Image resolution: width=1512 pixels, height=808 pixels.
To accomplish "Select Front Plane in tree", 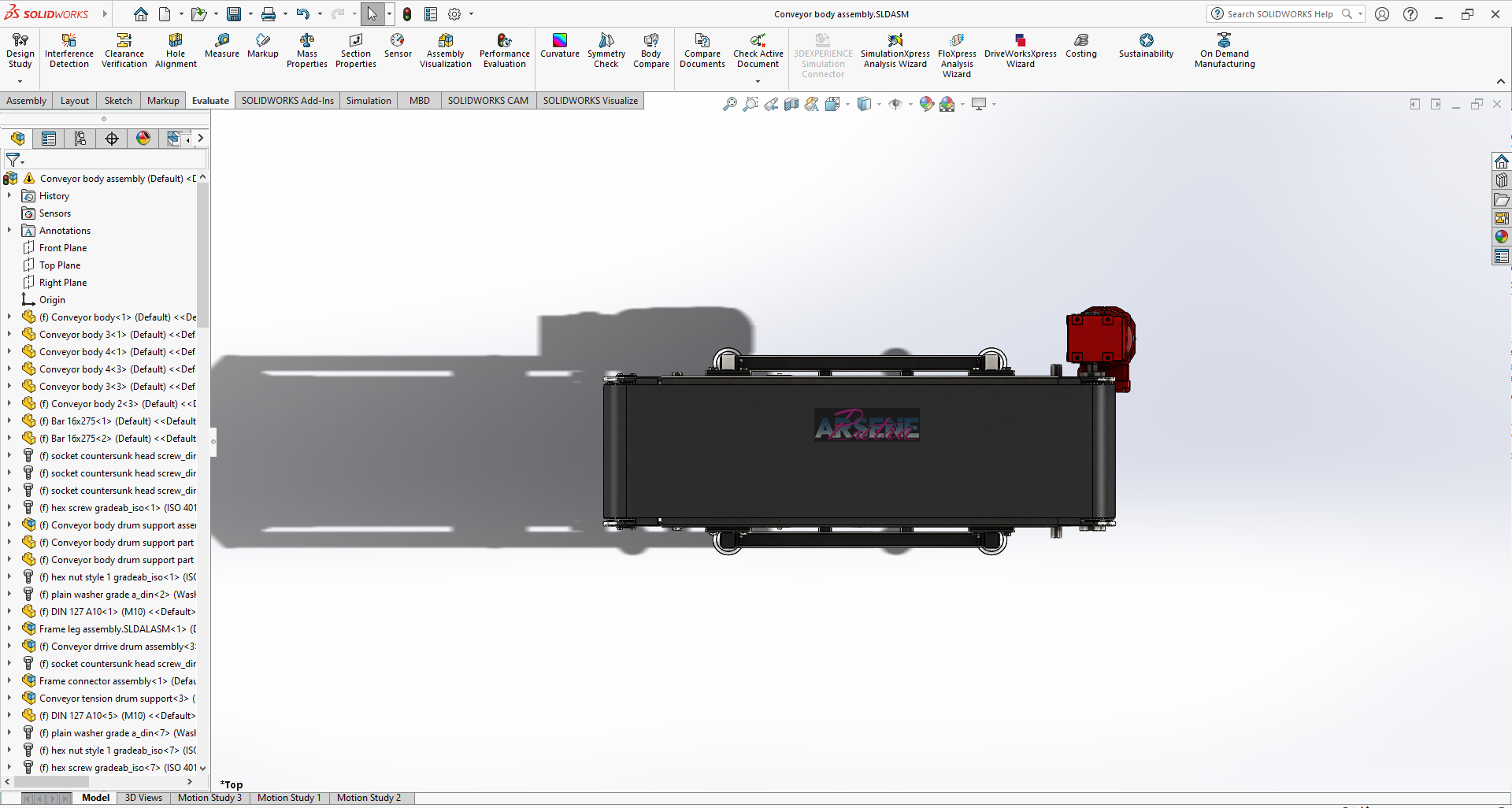I will coord(63,248).
